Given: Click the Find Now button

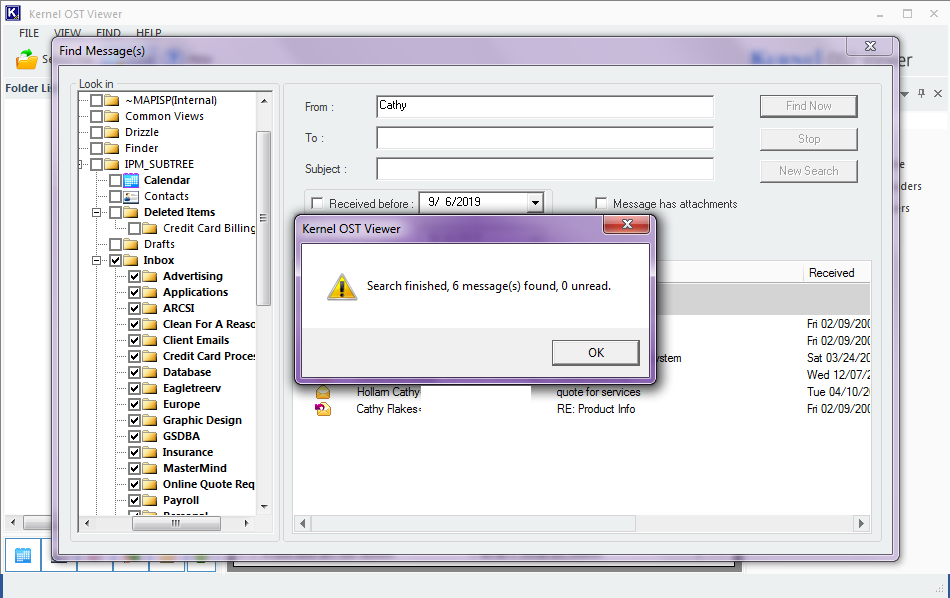Looking at the screenshot, I should click(808, 106).
